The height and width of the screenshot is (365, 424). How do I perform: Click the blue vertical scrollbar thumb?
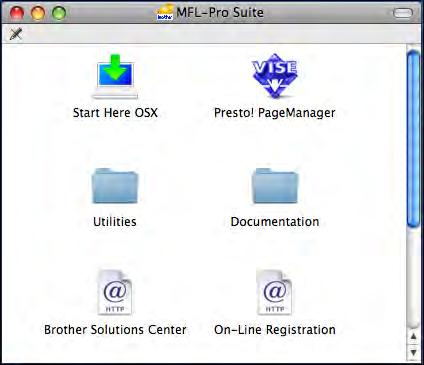413,139
